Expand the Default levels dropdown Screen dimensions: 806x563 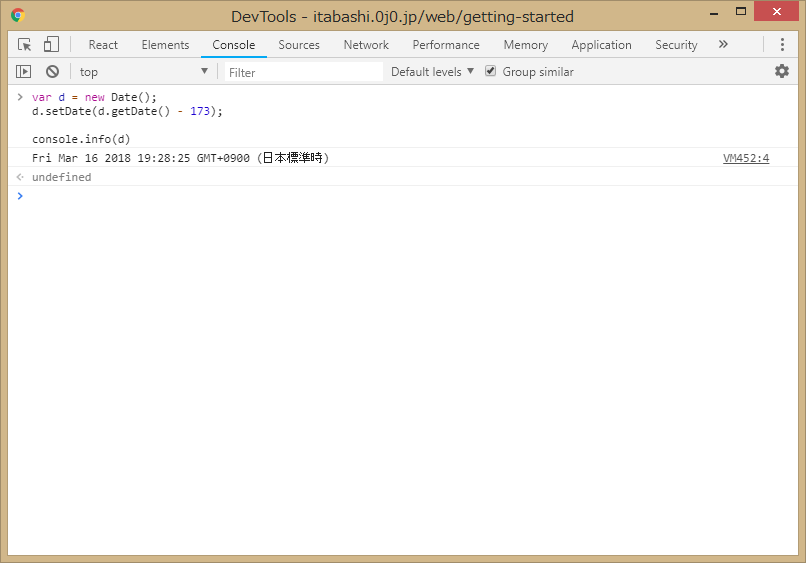click(432, 72)
